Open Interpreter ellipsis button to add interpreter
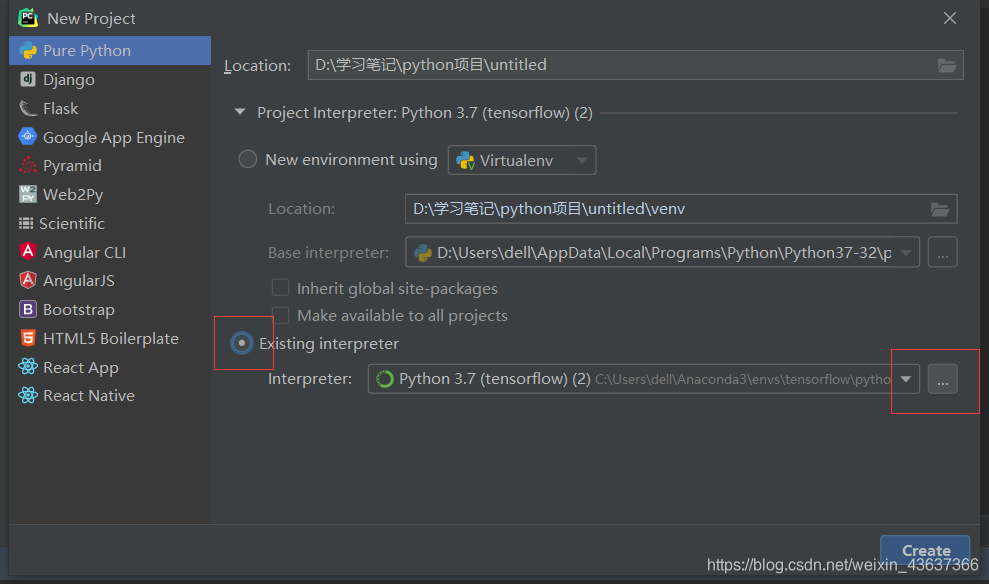 click(x=942, y=379)
